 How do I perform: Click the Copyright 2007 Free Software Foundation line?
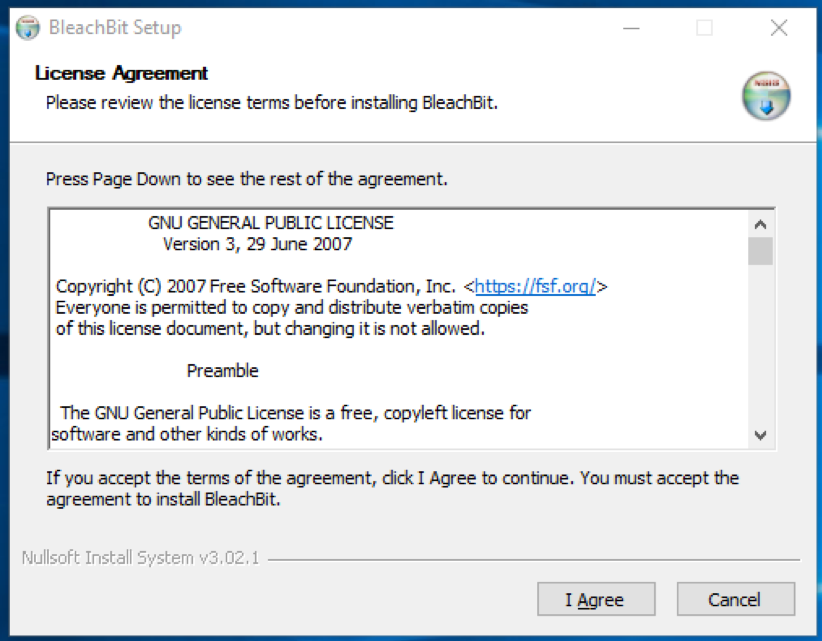coord(260,286)
